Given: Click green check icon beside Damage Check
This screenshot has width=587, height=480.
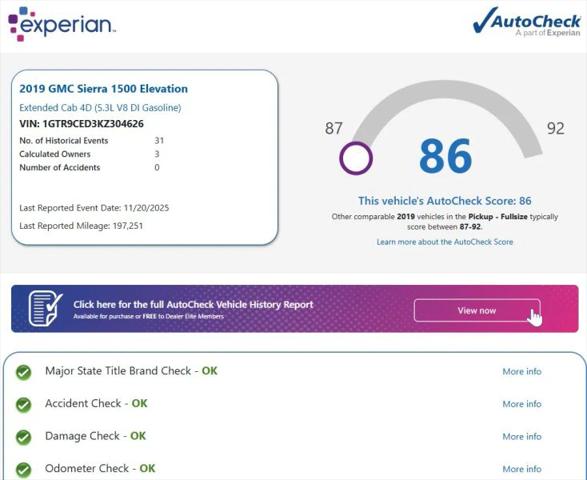Looking at the screenshot, I should pos(24,437).
